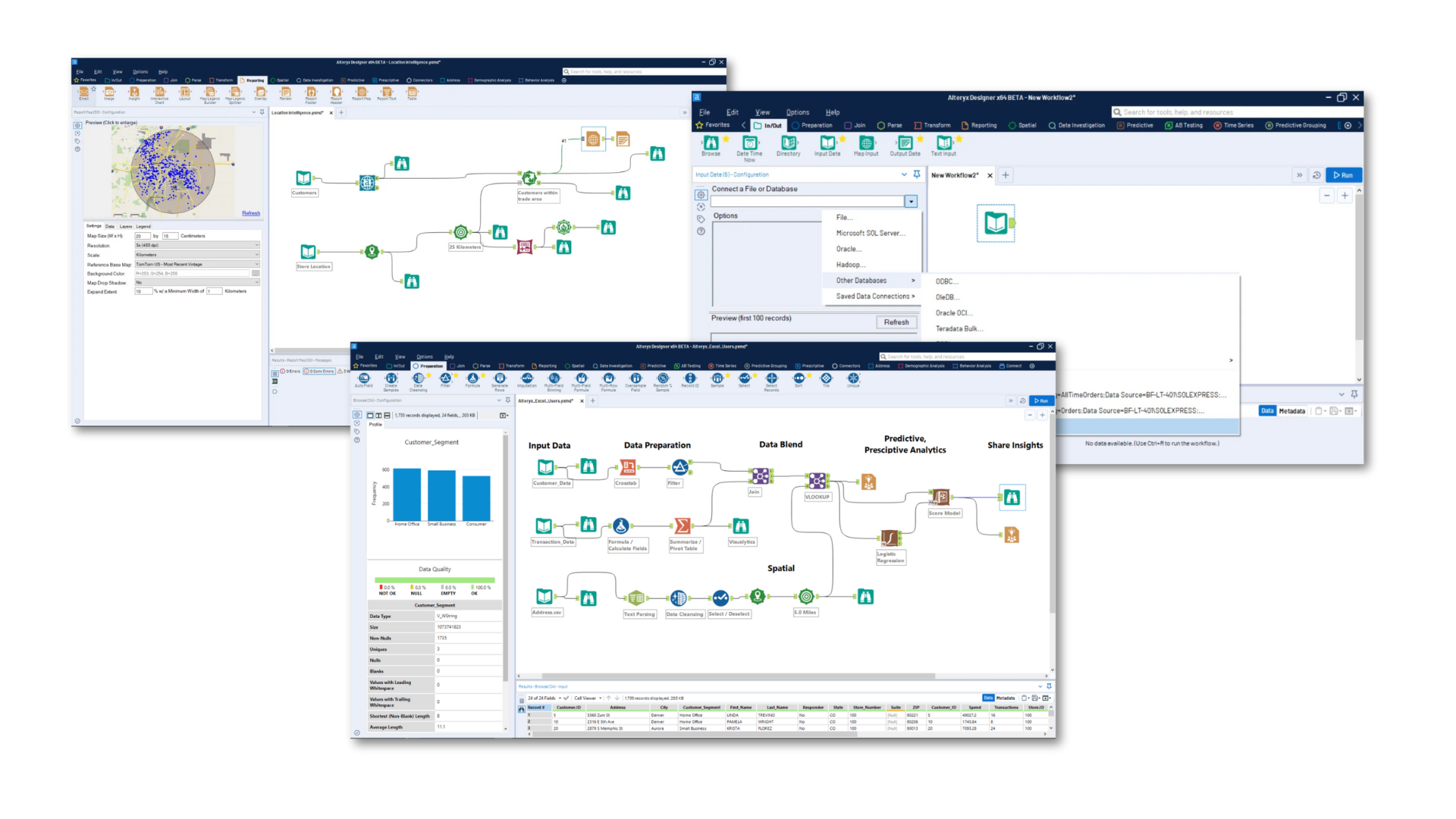This screenshot has width=1456, height=819.
Task: Choose ODBC from the Other Databases submenu
Action: [946, 281]
